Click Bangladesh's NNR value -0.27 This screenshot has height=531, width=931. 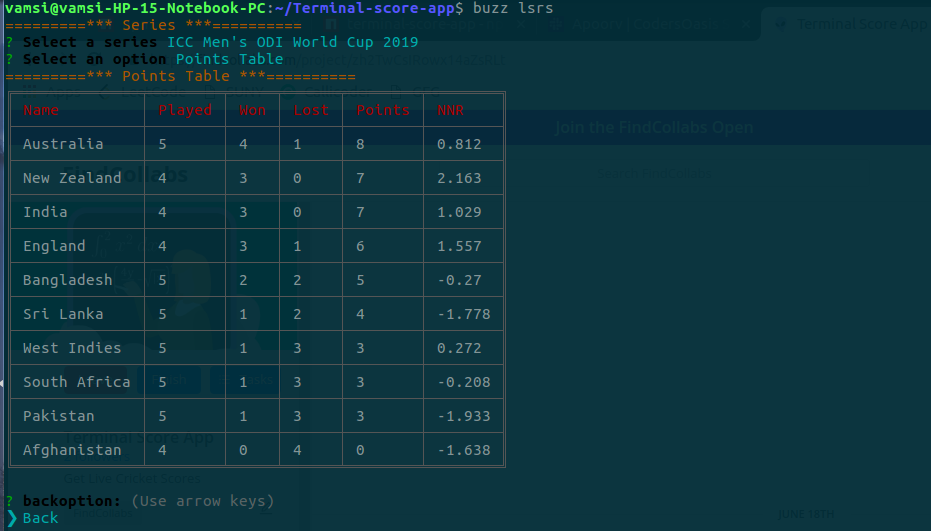(459, 280)
